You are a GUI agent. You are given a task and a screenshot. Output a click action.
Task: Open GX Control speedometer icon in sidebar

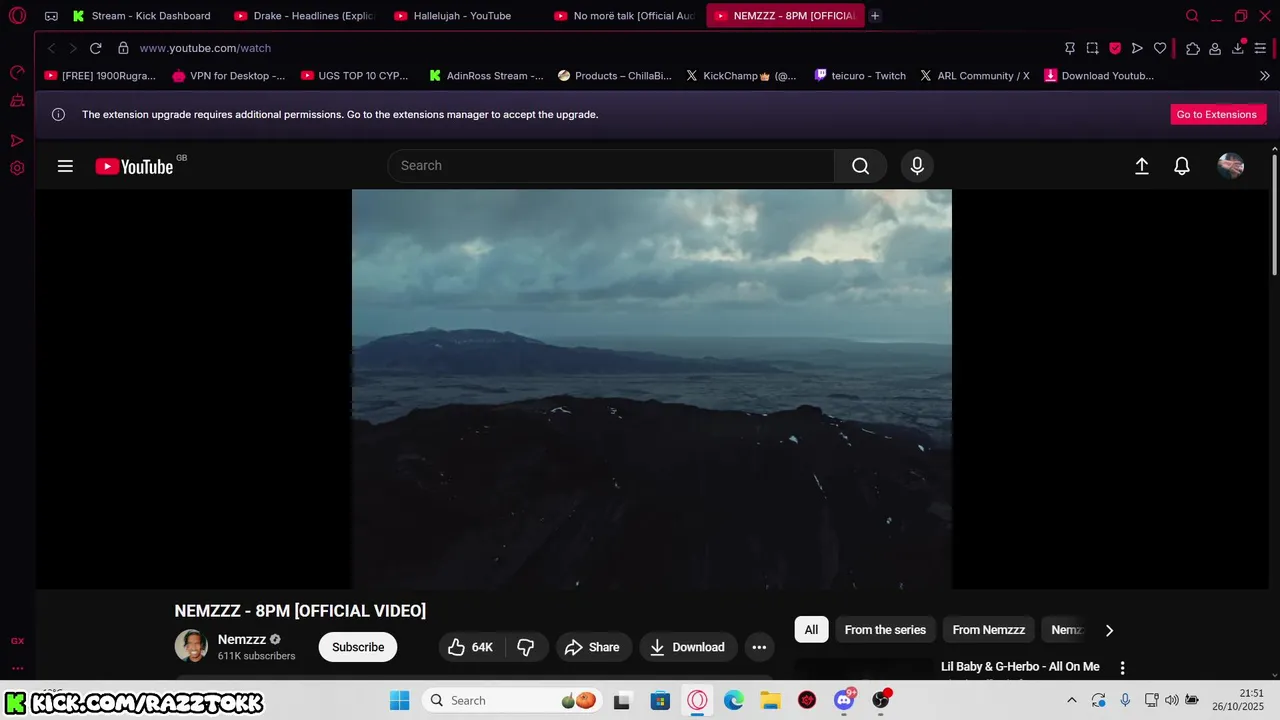click(x=17, y=72)
